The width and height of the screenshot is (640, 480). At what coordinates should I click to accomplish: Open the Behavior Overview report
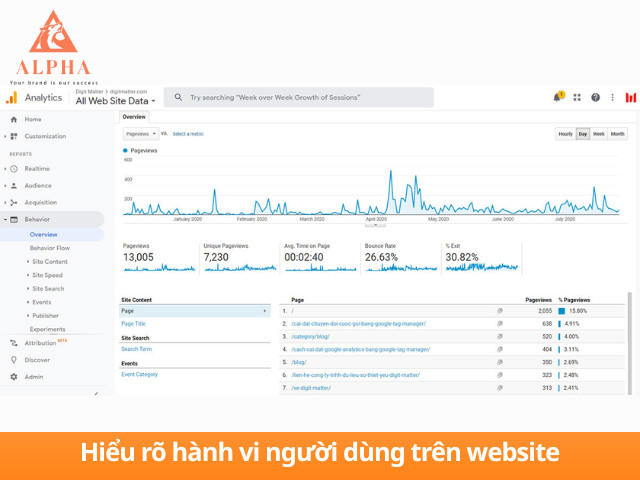(x=44, y=234)
